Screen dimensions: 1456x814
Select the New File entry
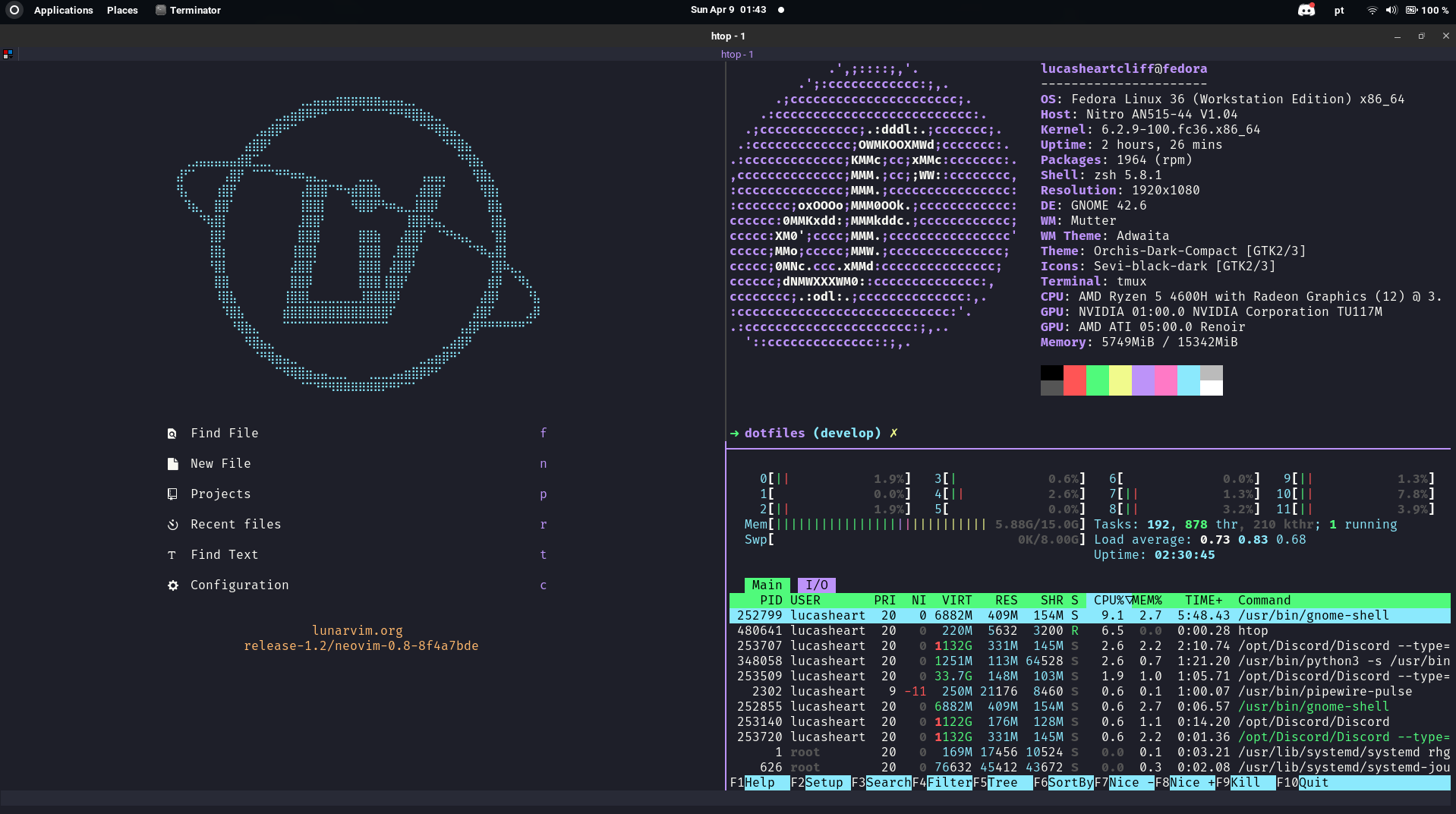click(221, 463)
